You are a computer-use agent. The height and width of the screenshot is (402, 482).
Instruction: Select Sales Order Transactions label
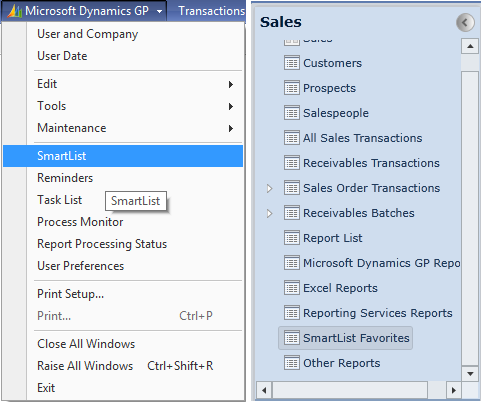click(371, 188)
